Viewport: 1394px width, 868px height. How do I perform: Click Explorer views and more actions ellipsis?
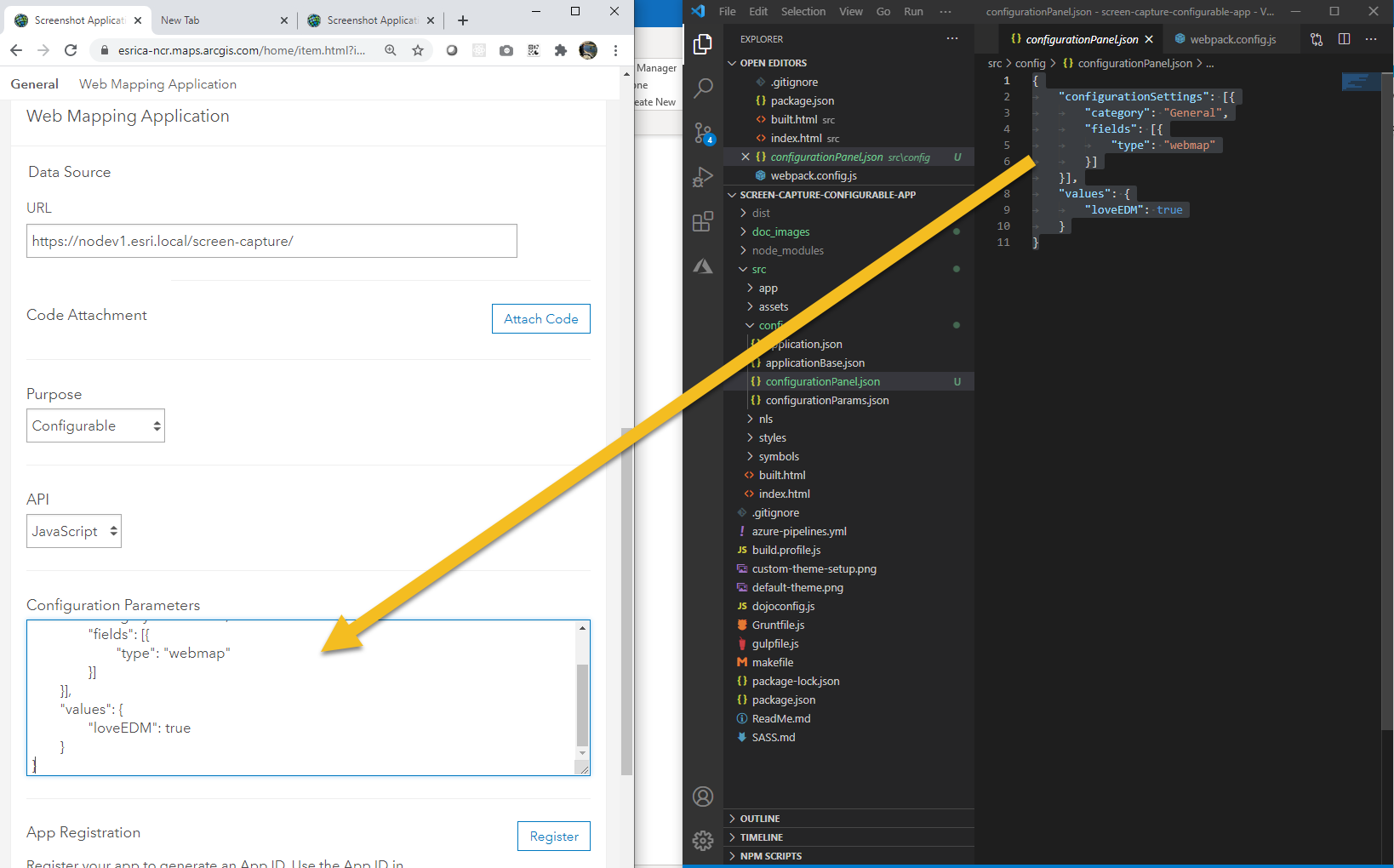(952, 38)
